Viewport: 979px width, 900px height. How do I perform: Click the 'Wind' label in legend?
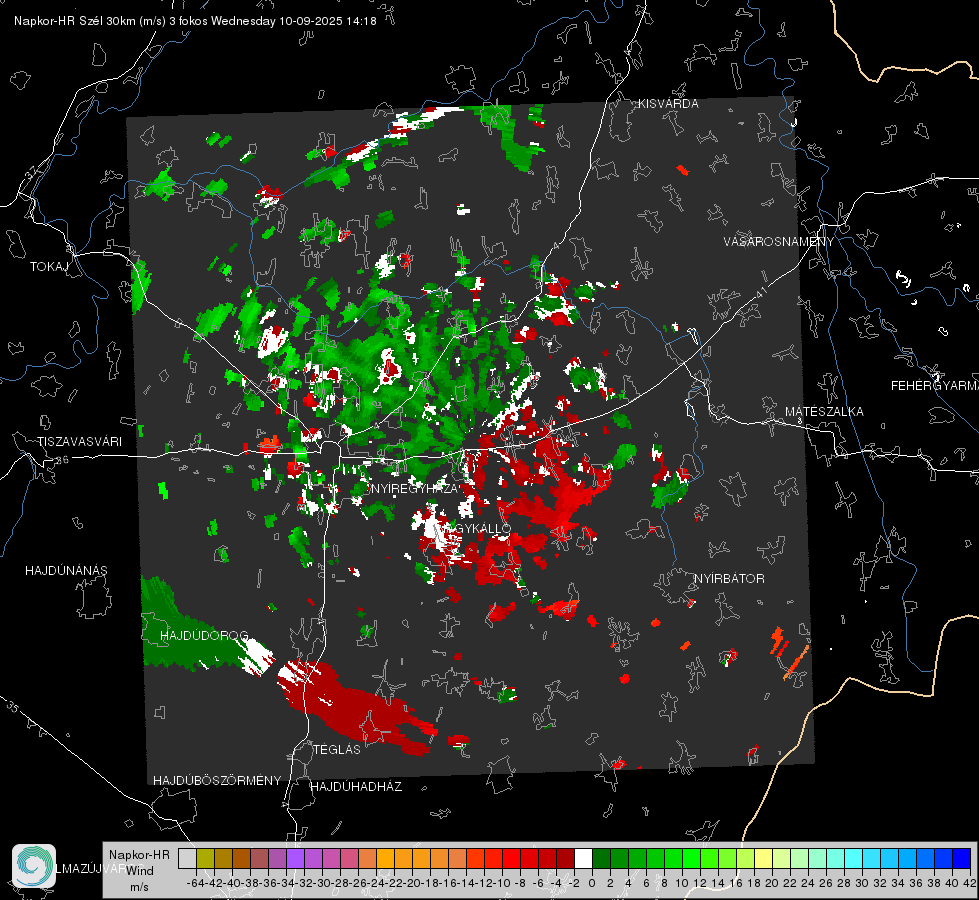tap(140, 871)
